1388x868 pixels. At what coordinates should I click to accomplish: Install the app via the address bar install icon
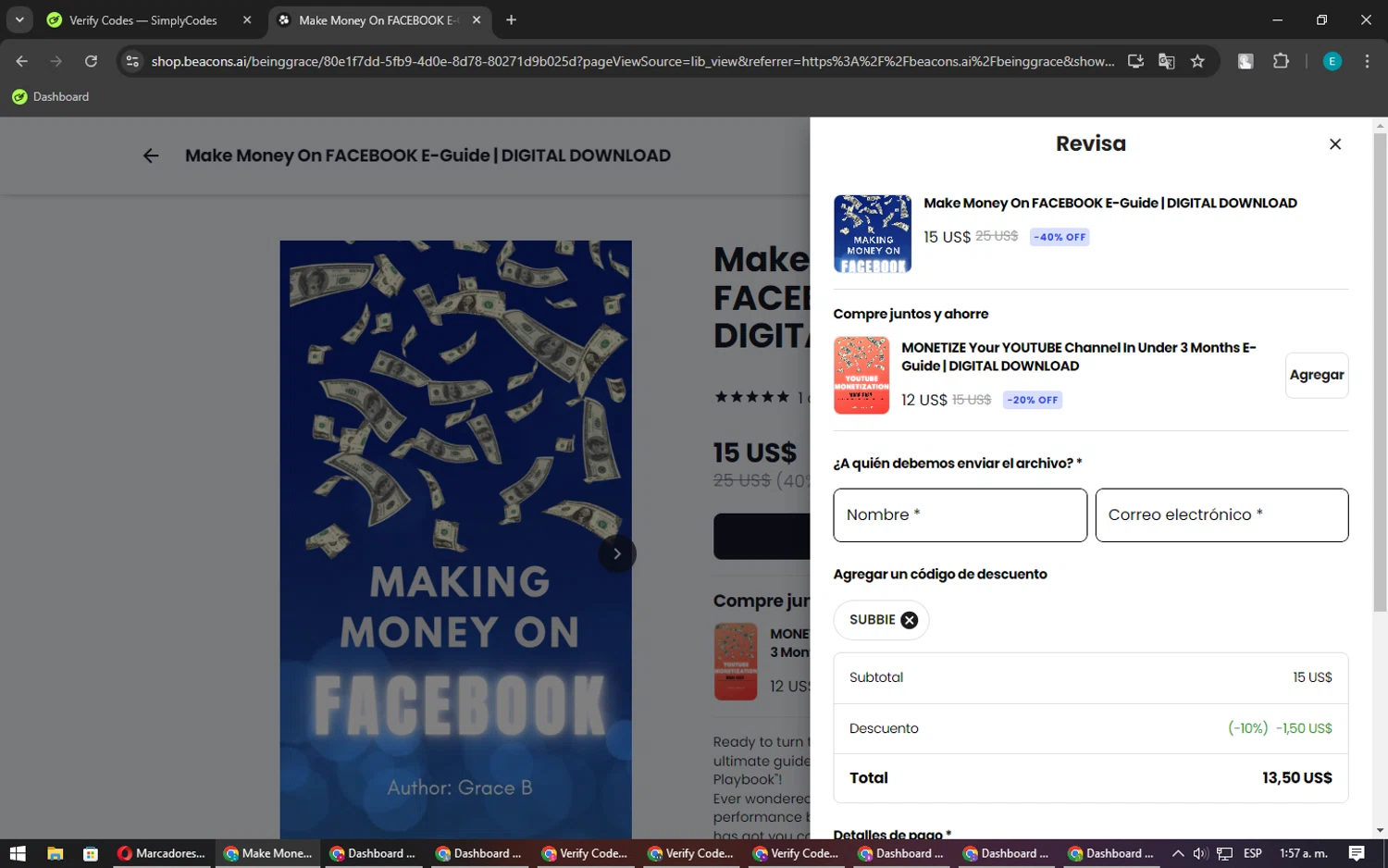click(1135, 61)
